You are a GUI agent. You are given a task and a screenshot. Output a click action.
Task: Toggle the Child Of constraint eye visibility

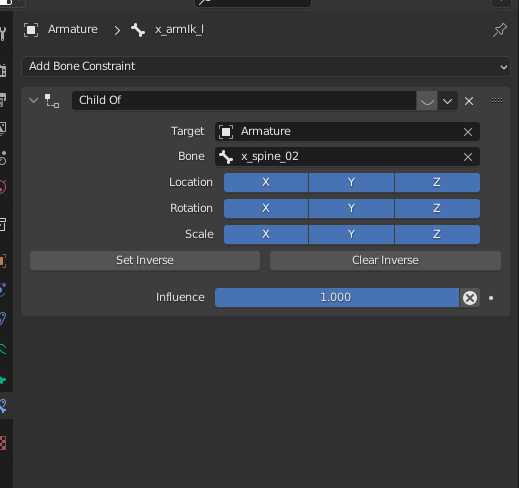[x=427, y=101]
